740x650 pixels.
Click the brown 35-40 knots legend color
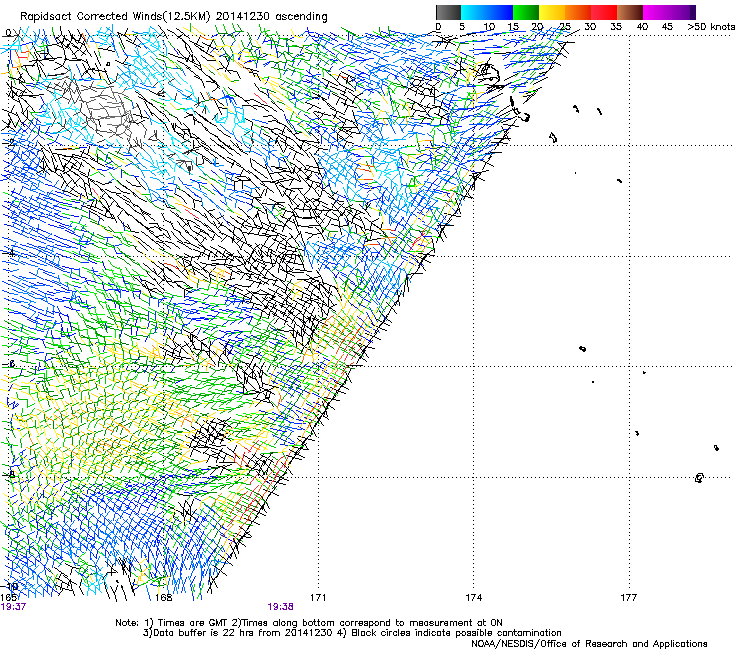tap(630, 12)
